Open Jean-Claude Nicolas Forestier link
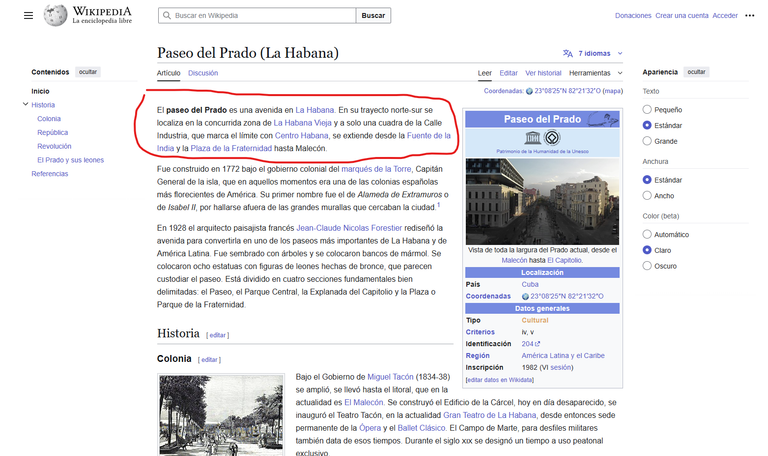768x456 pixels. click(x=349, y=228)
